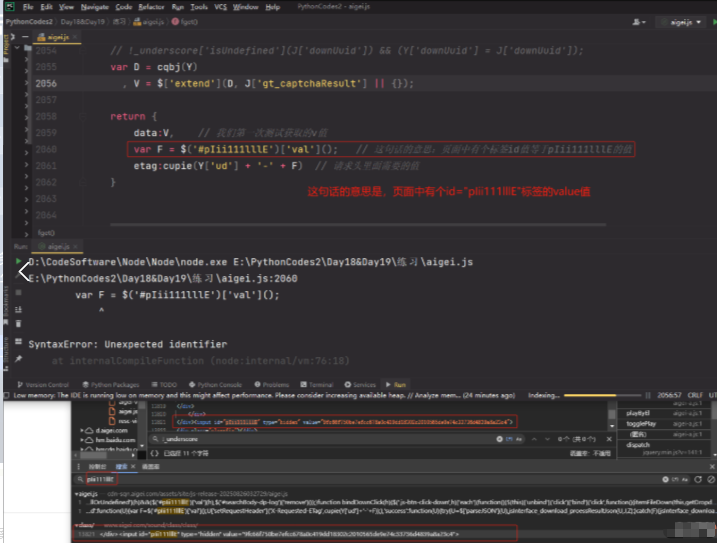Click the Indexing progress bar
This screenshot has height=543, width=717.
[602, 395]
